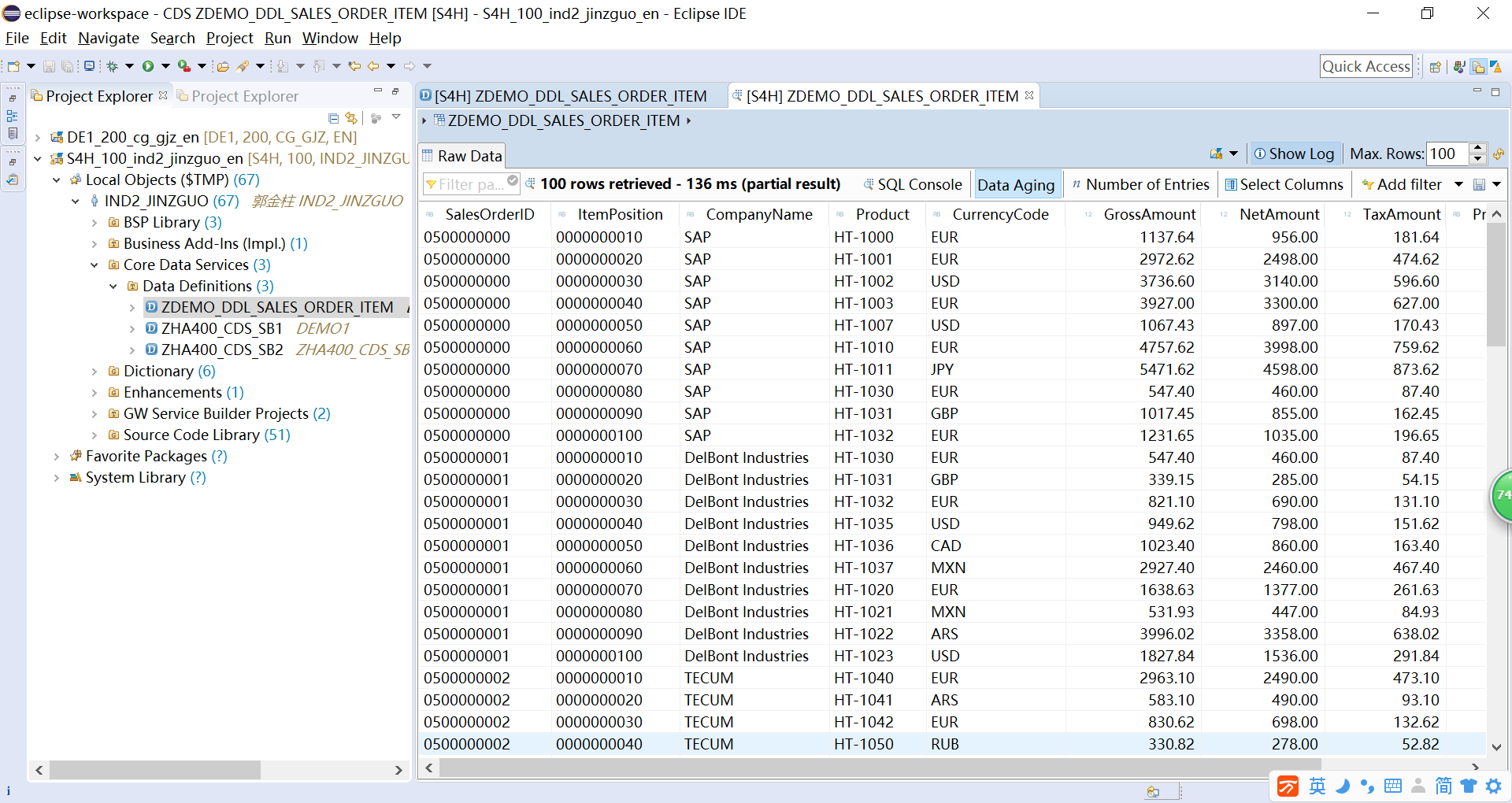Click the Next Annotation toolbar icon
Screen dimensions: 1512x803
(283, 66)
